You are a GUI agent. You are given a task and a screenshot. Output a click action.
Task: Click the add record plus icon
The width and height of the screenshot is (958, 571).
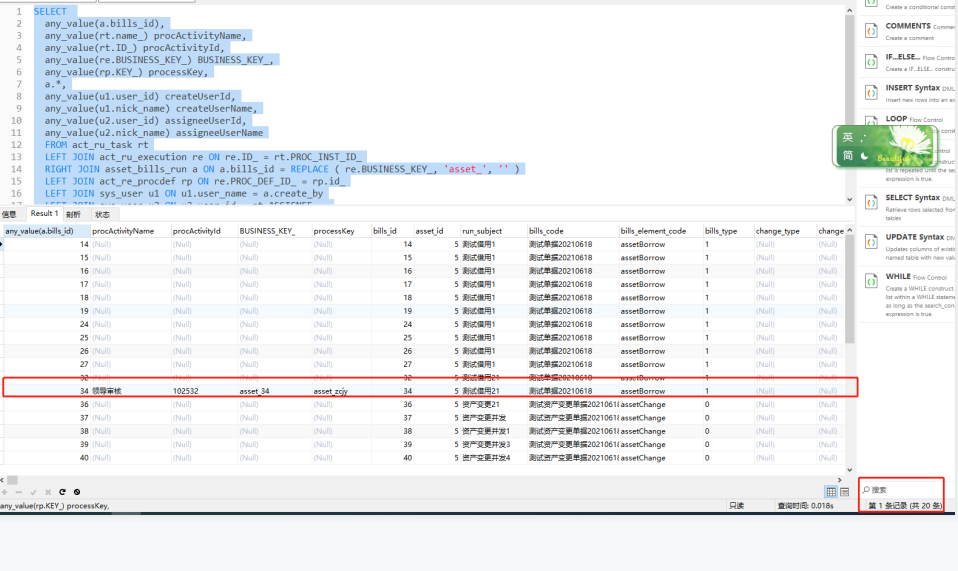pyautogui.click(x=5, y=492)
